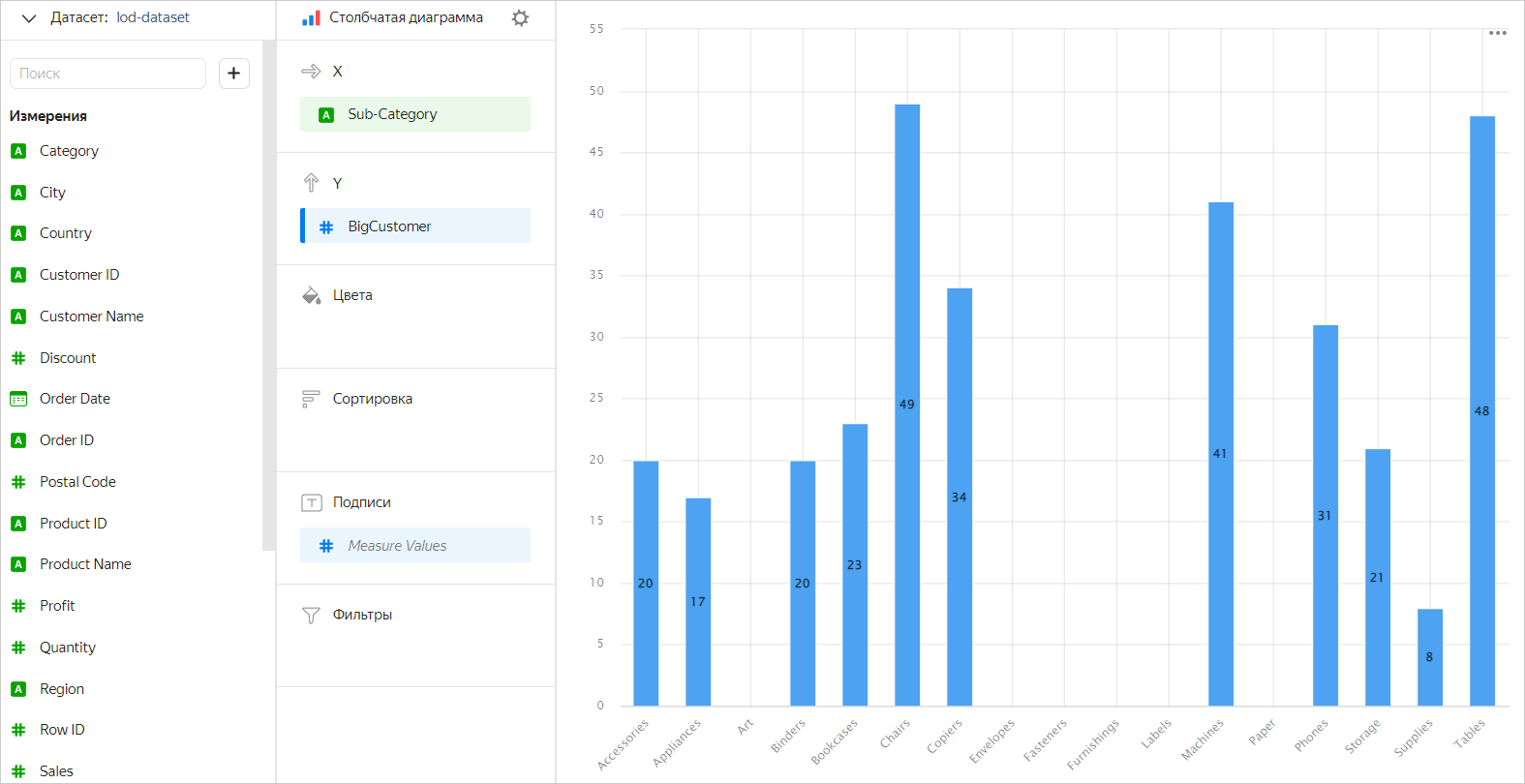Image resolution: width=1525 pixels, height=784 pixels.
Task: Open the three-dots chart menu
Action: pyautogui.click(x=1497, y=33)
